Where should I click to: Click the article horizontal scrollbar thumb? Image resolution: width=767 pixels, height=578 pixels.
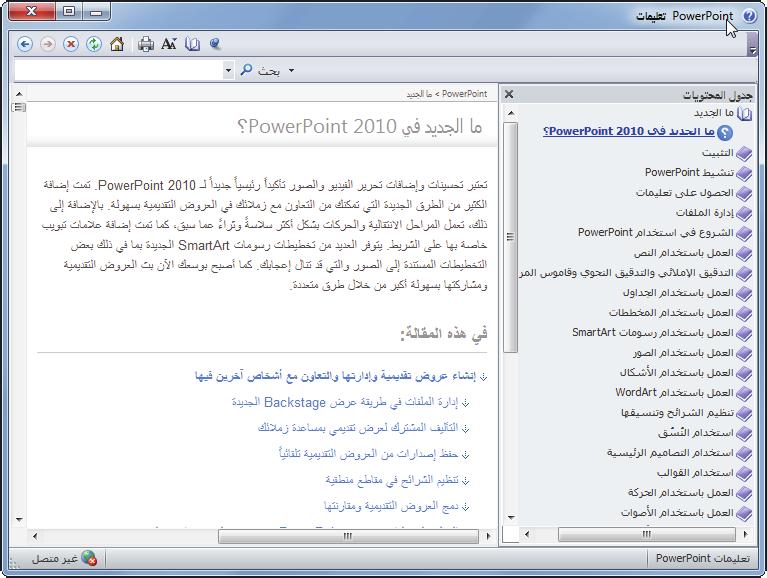(x=348, y=536)
